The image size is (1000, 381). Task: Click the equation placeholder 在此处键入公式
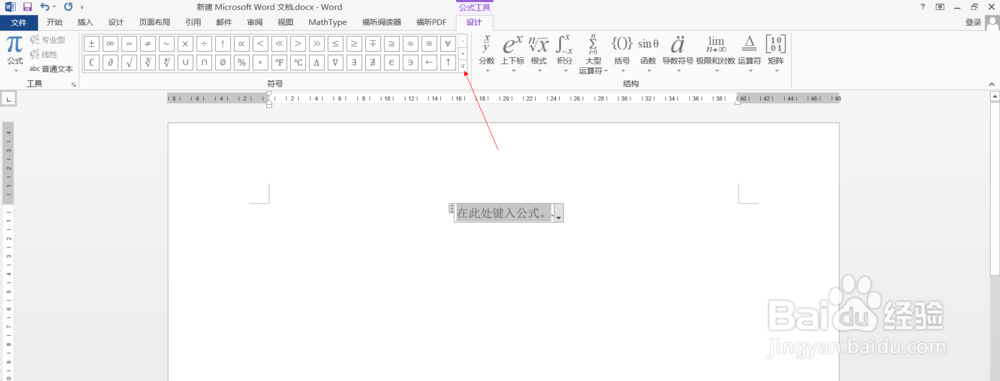pos(503,214)
